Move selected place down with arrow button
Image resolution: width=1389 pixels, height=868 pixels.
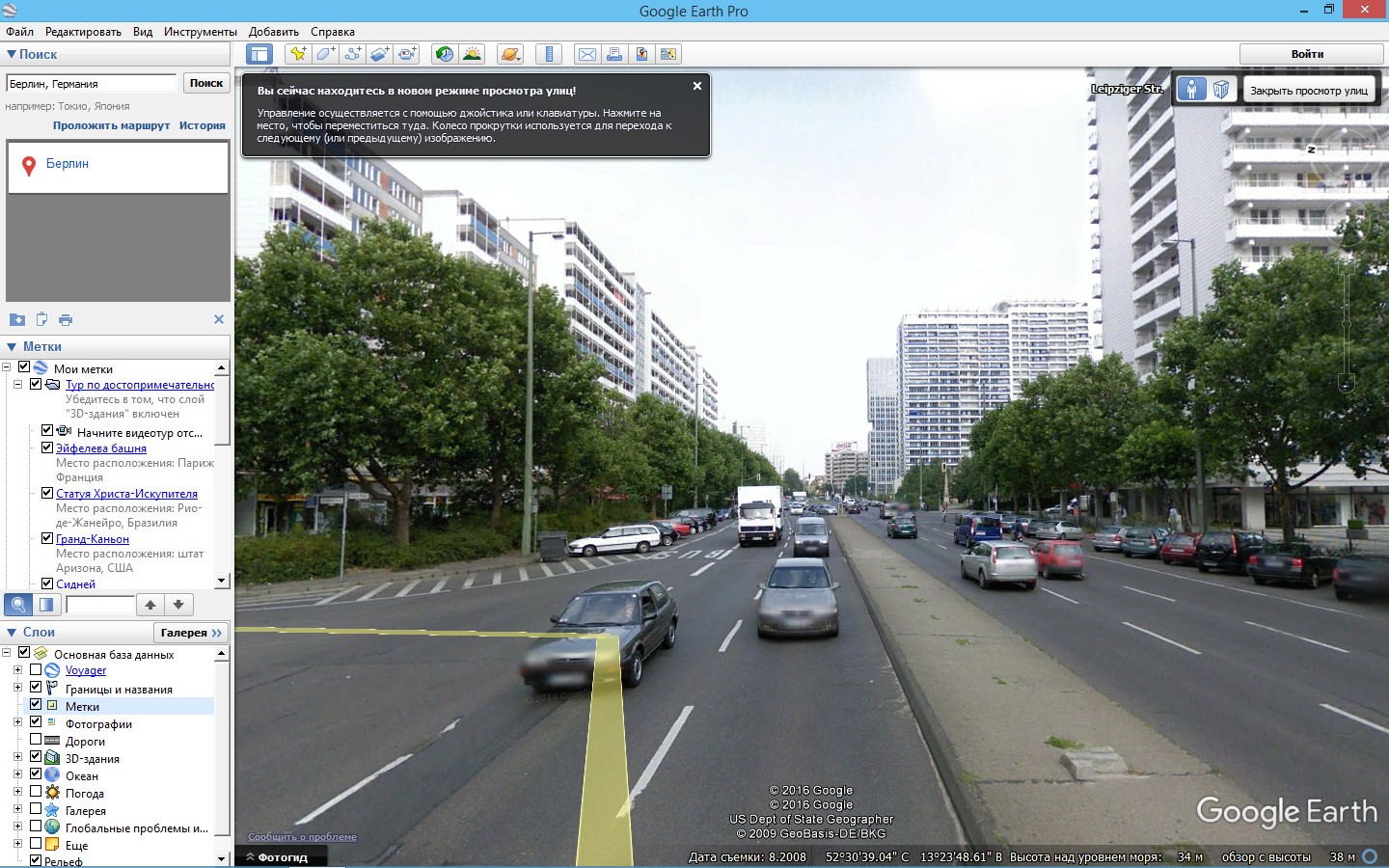tap(178, 605)
